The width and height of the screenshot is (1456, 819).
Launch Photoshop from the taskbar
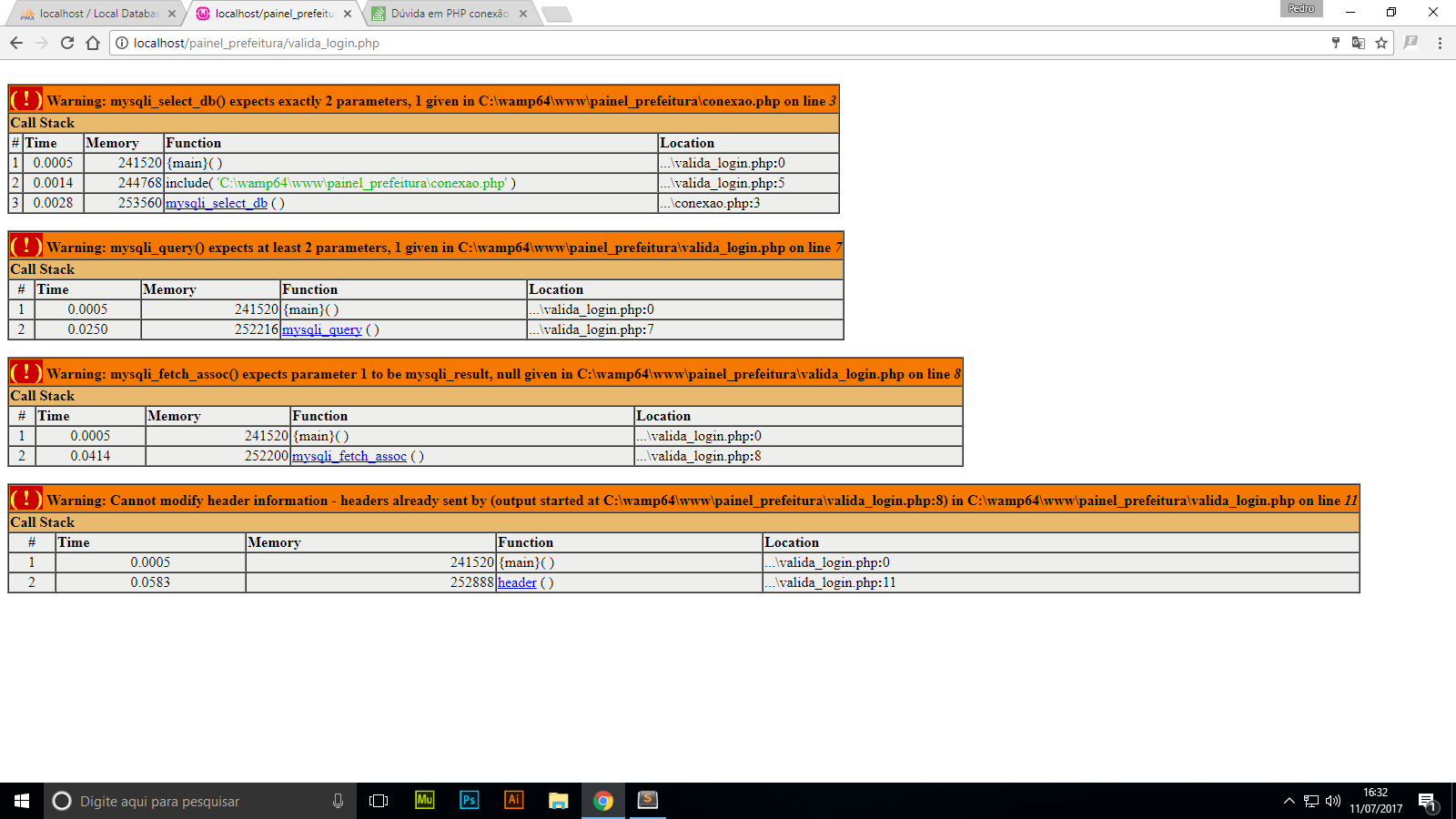[469, 800]
